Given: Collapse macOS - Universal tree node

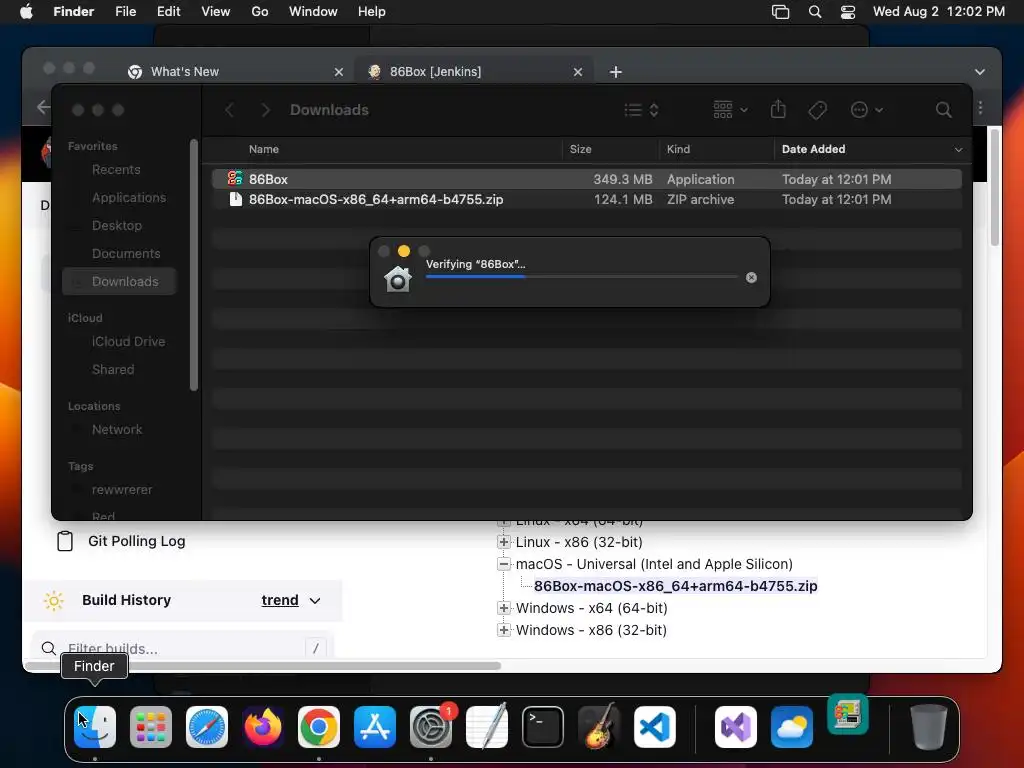Looking at the screenshot, I should (504, 564).
